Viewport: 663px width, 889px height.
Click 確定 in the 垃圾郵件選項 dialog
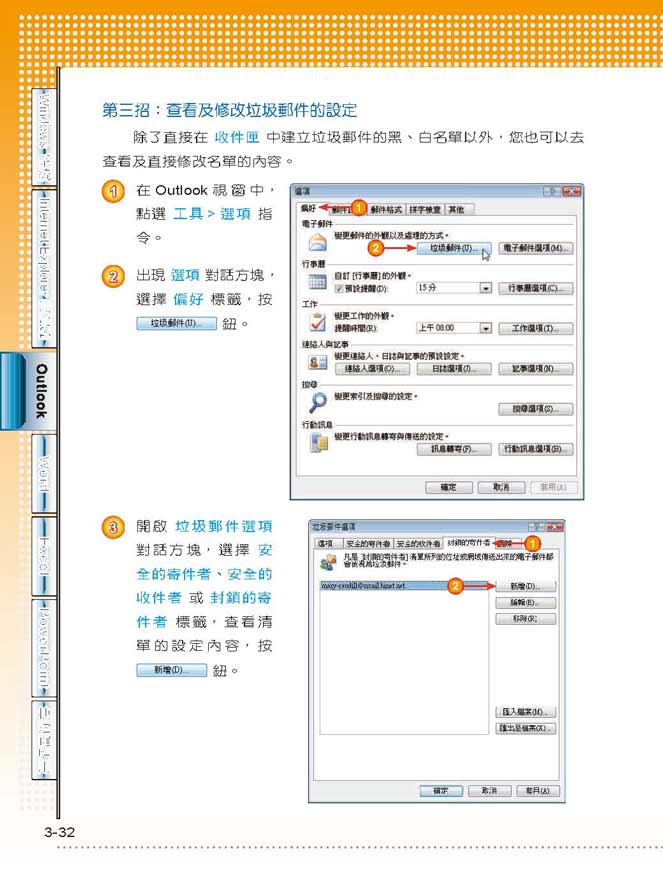[441, 790]
